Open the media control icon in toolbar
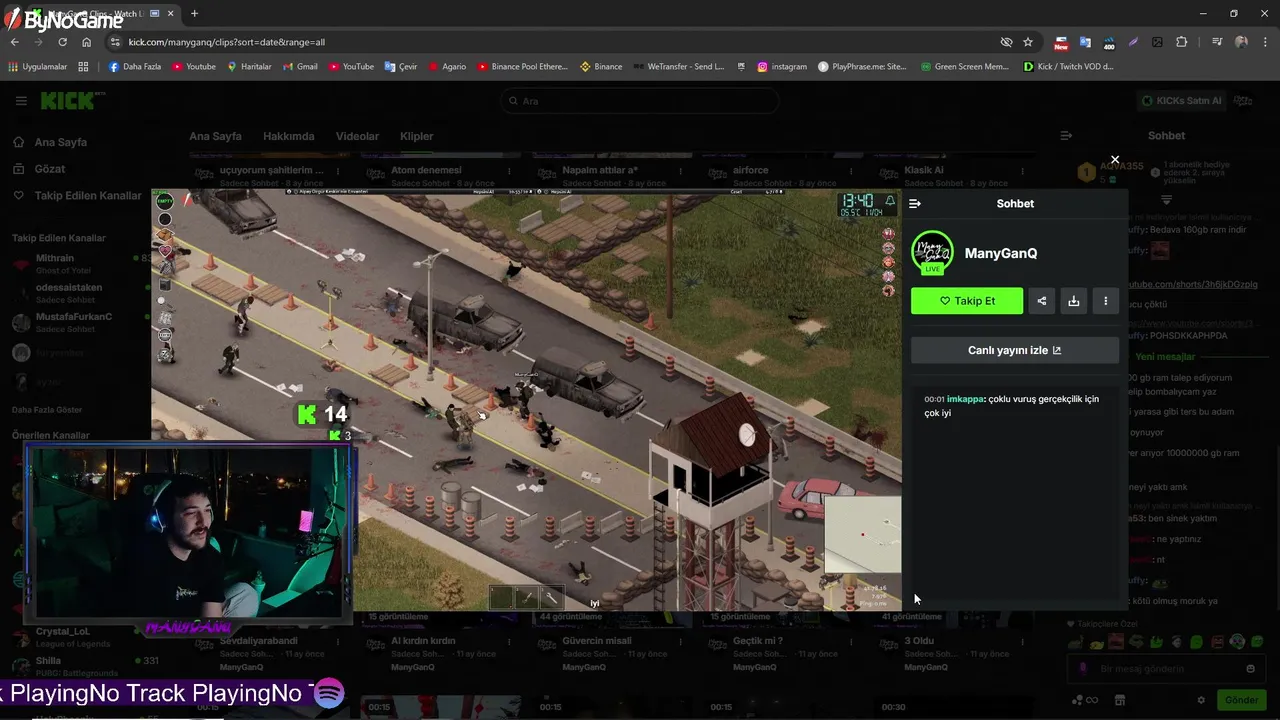 click(x=1217, y=42)
